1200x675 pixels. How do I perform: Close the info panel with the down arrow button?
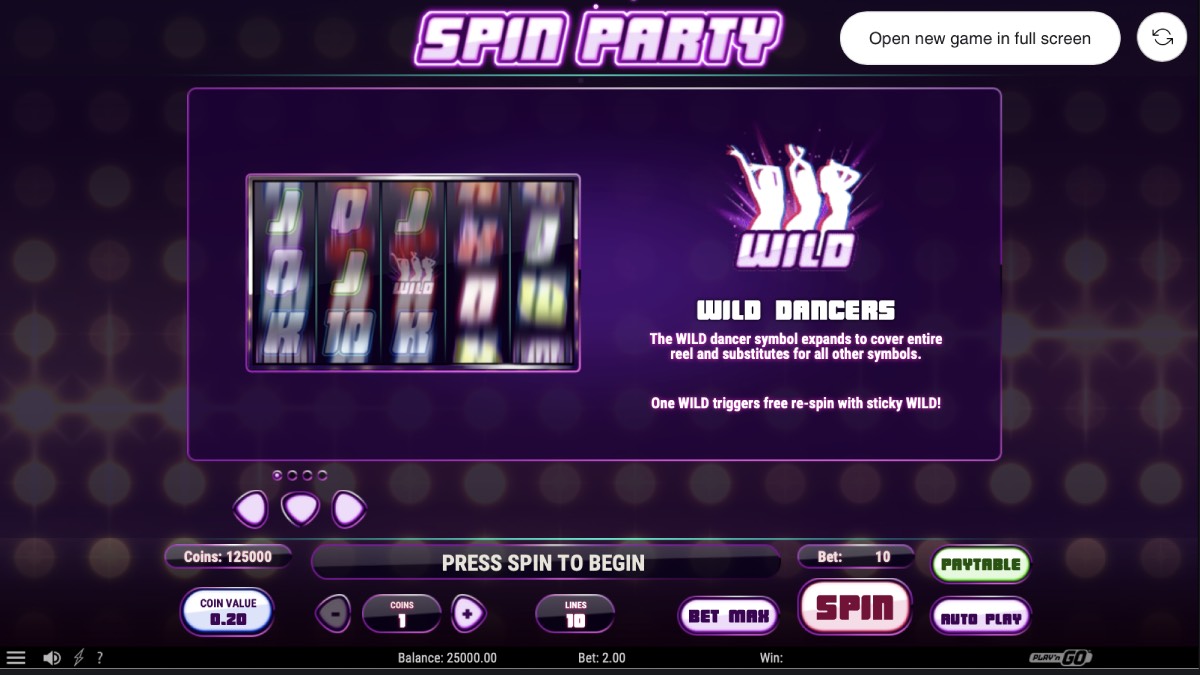(300, 510)
